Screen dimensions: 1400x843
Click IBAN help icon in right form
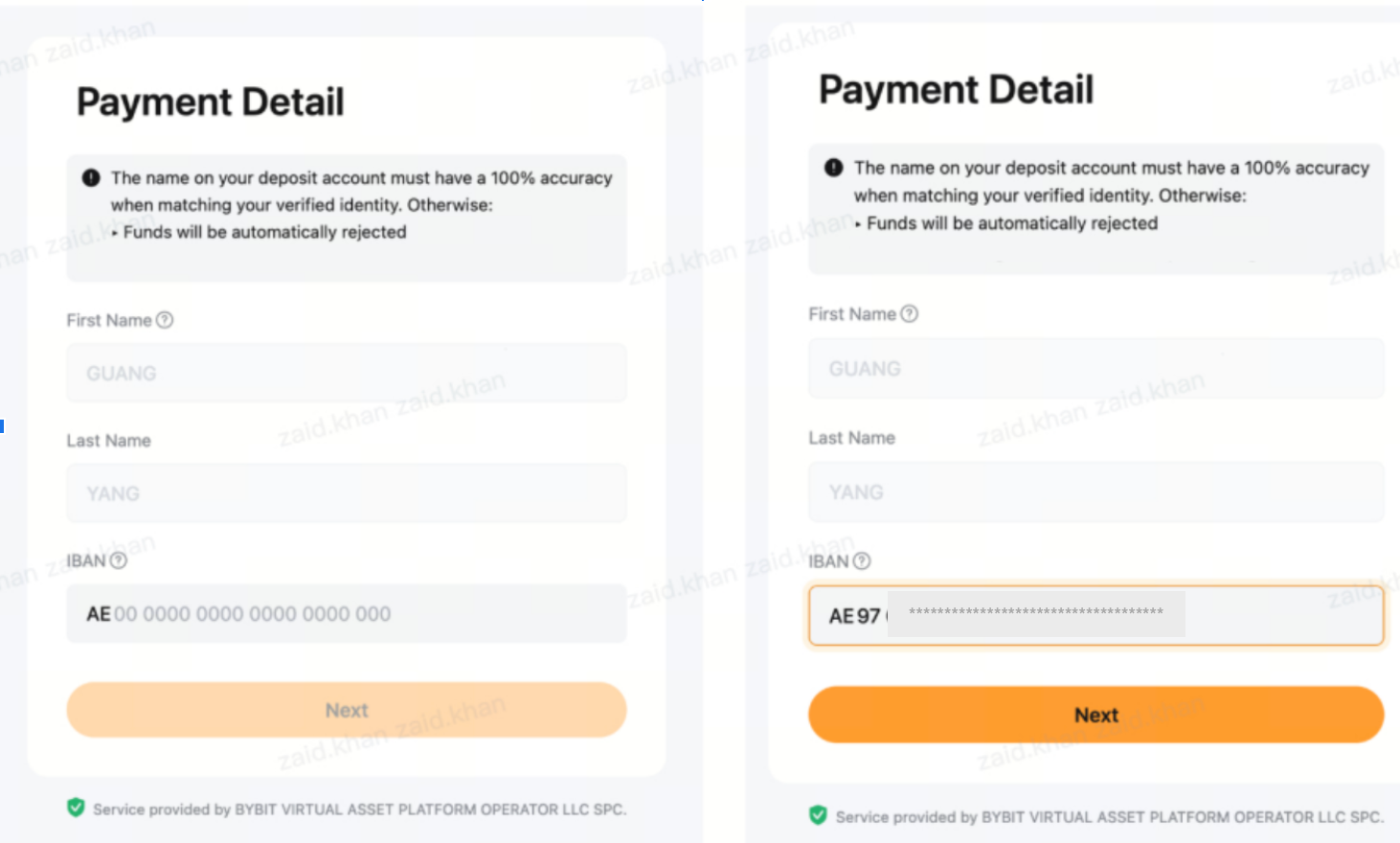(862, 560)
